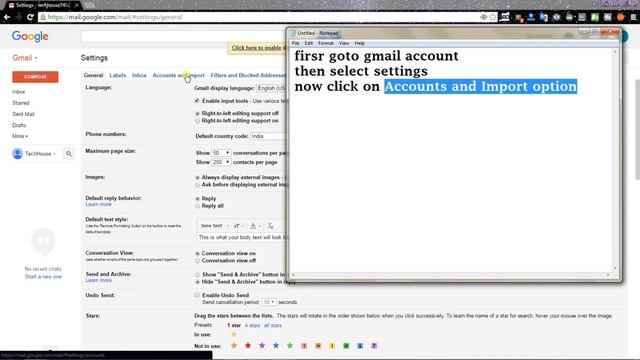Click the green extension icon in Chrome toolbar

(x=595, y=17)
